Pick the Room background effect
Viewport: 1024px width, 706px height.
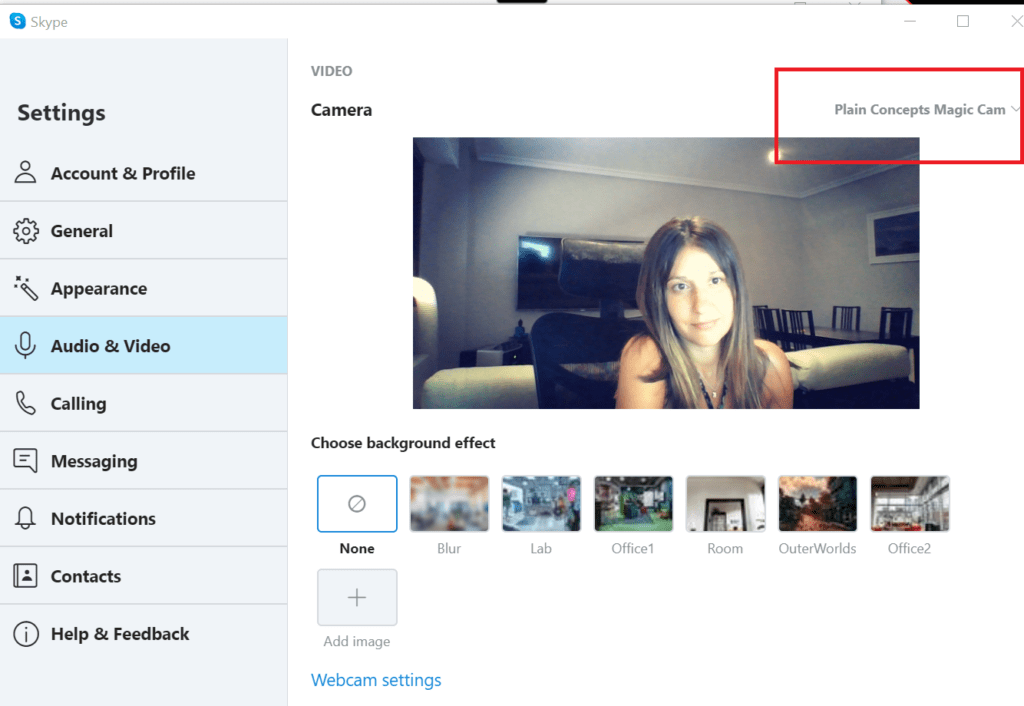point(725,503)
